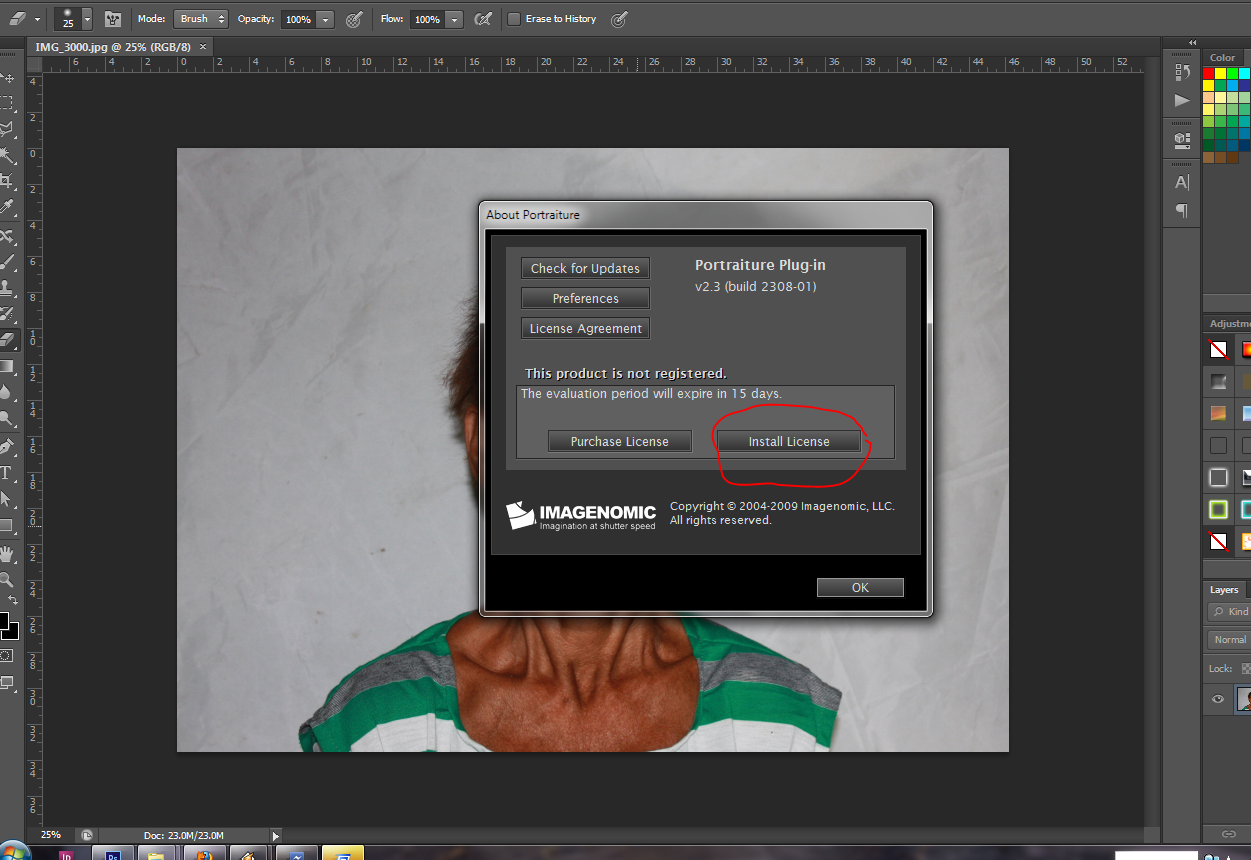Select the Path Selection tool
Screen dimensions: 1251x860
click(7, 498)
